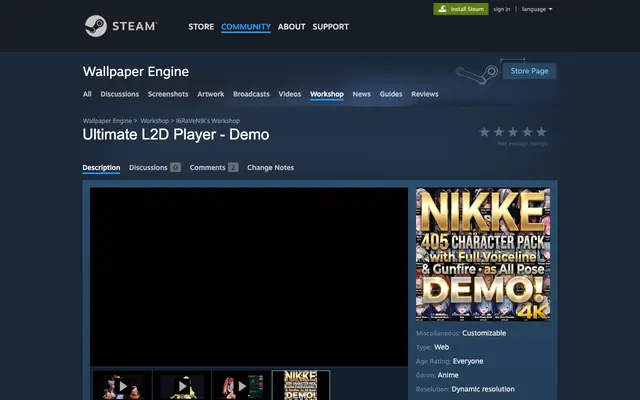Click the Steam logo icon
The image size is (640, 400).
(96, 26)
